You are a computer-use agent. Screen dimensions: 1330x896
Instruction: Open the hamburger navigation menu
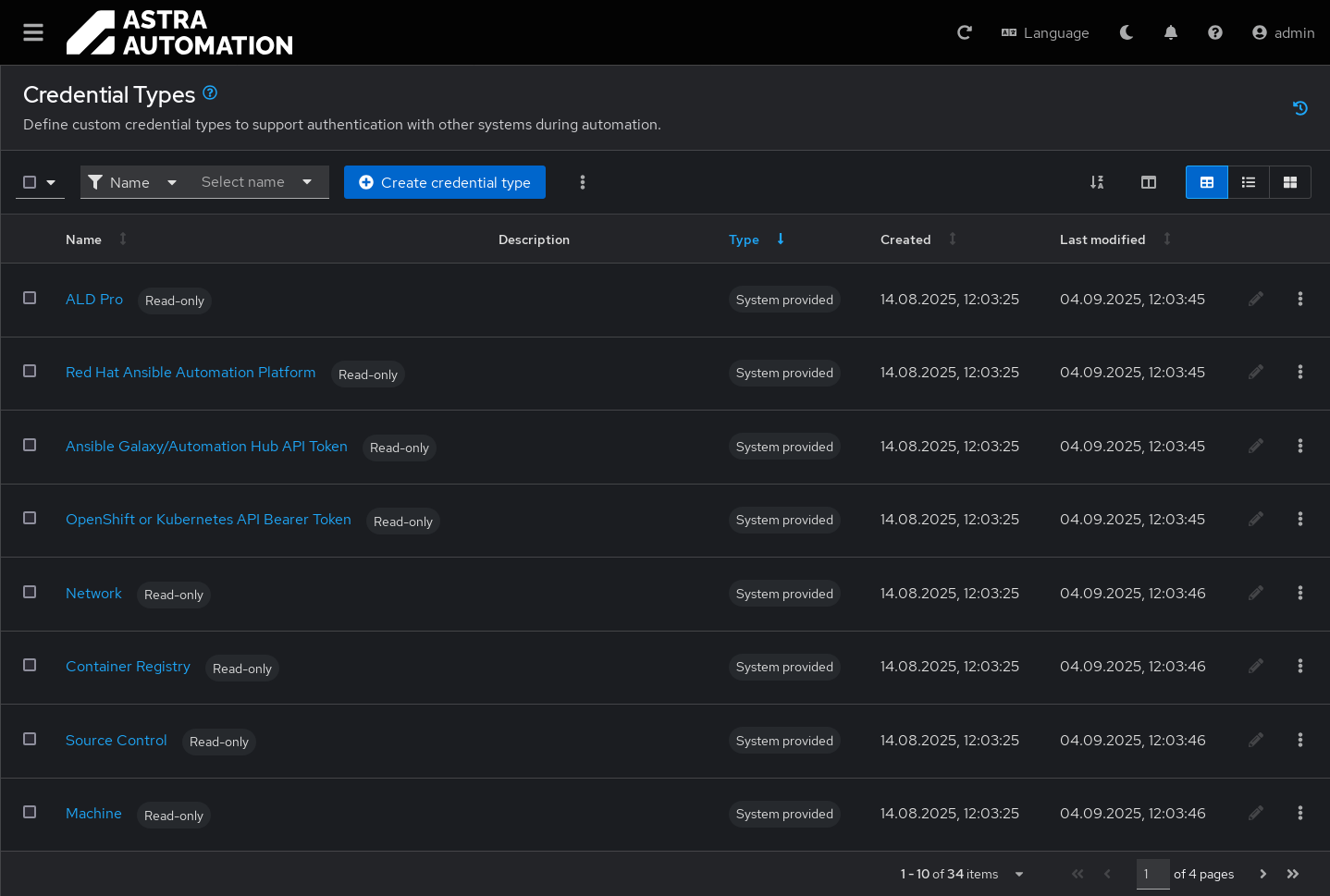33,32
